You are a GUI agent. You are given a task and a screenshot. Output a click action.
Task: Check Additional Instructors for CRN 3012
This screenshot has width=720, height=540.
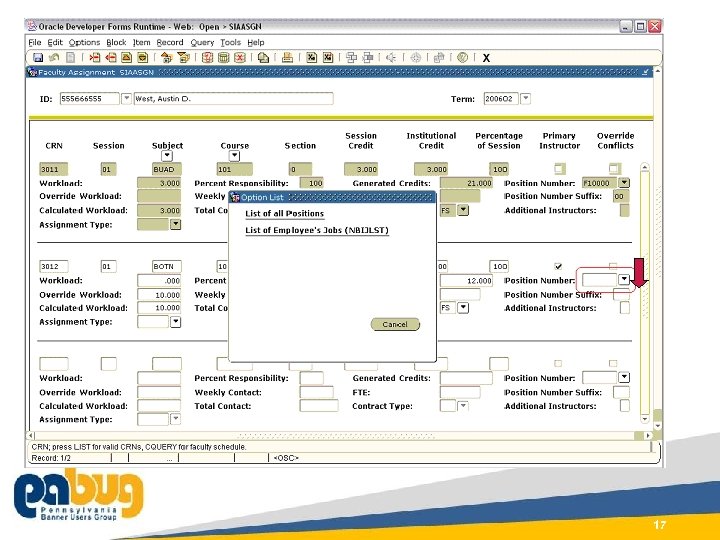coord(624,308)
